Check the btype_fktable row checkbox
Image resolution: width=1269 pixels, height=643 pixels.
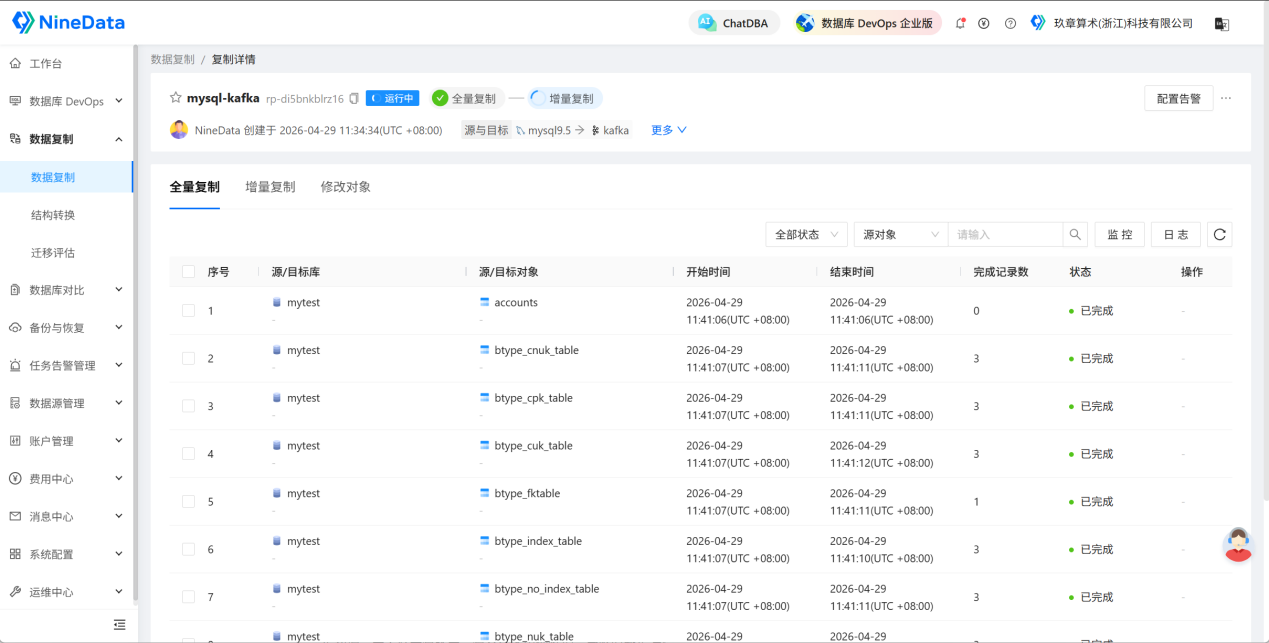[x=188, y=501]
